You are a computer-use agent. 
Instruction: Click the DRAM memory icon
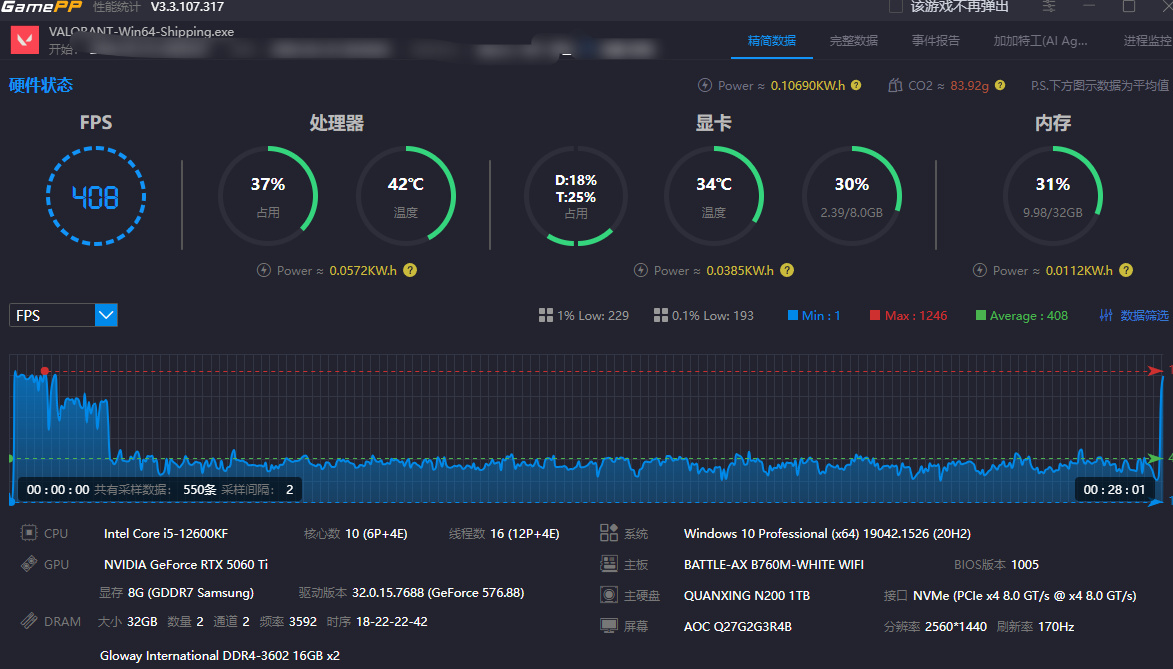click(x=28, y=620)
